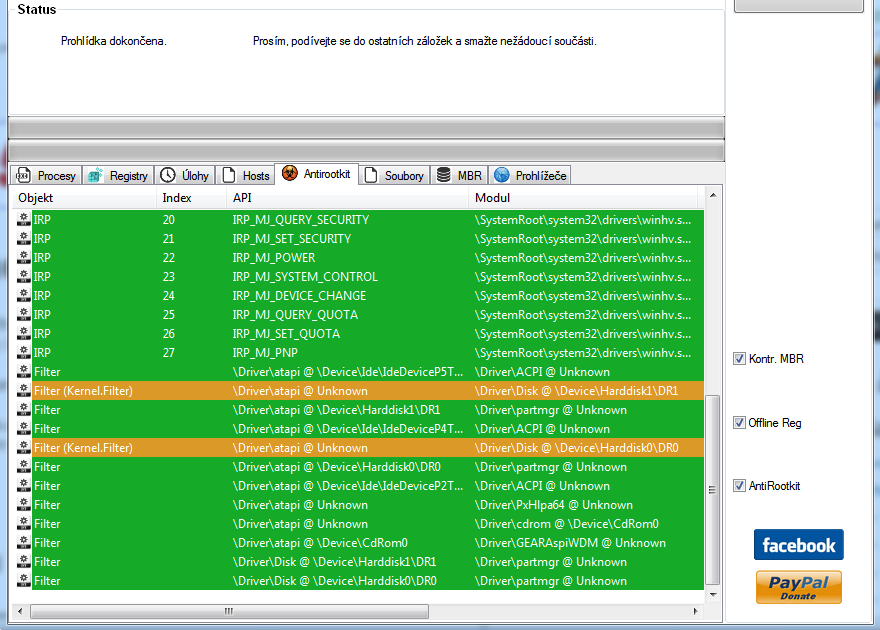The height and width of the screenshot is (630, 880).
Task: Click the \Driver\cdrom @ \Device\CdRom0 module cell
Action: [x=567, y=524]
